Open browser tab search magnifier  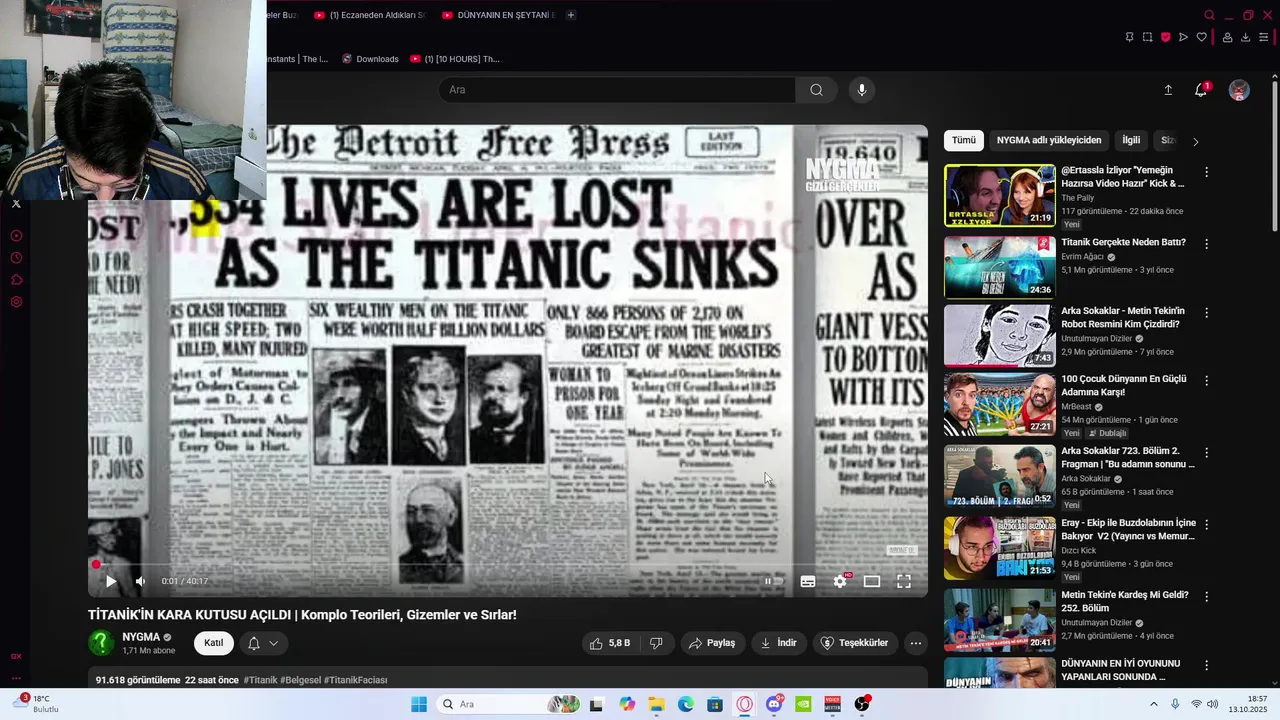point(1209,15)
